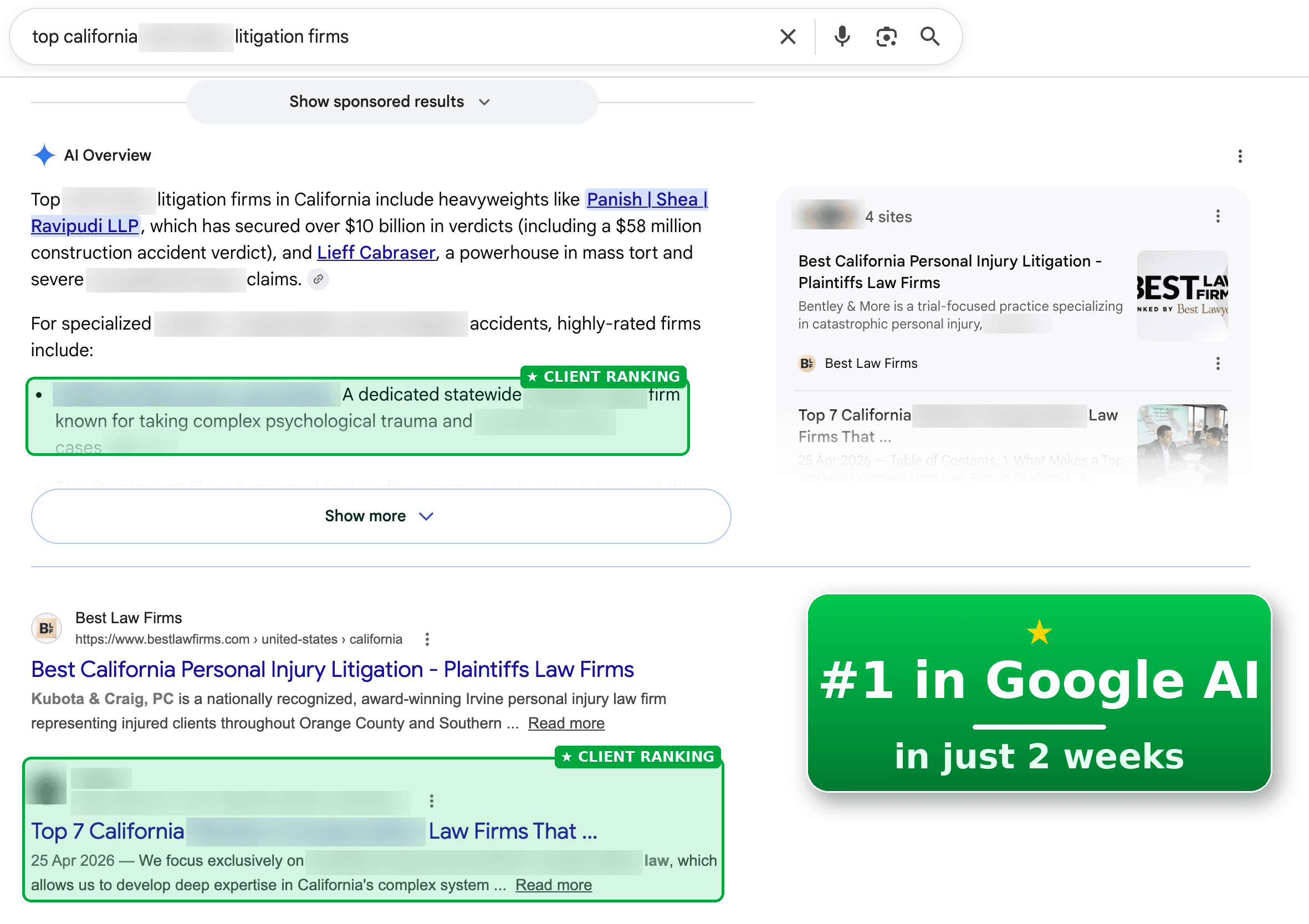Open the Lieff Cabraser link
The height and width of the screenshot is (924, 1309).
pyautogui.click(x=376, y=253)
